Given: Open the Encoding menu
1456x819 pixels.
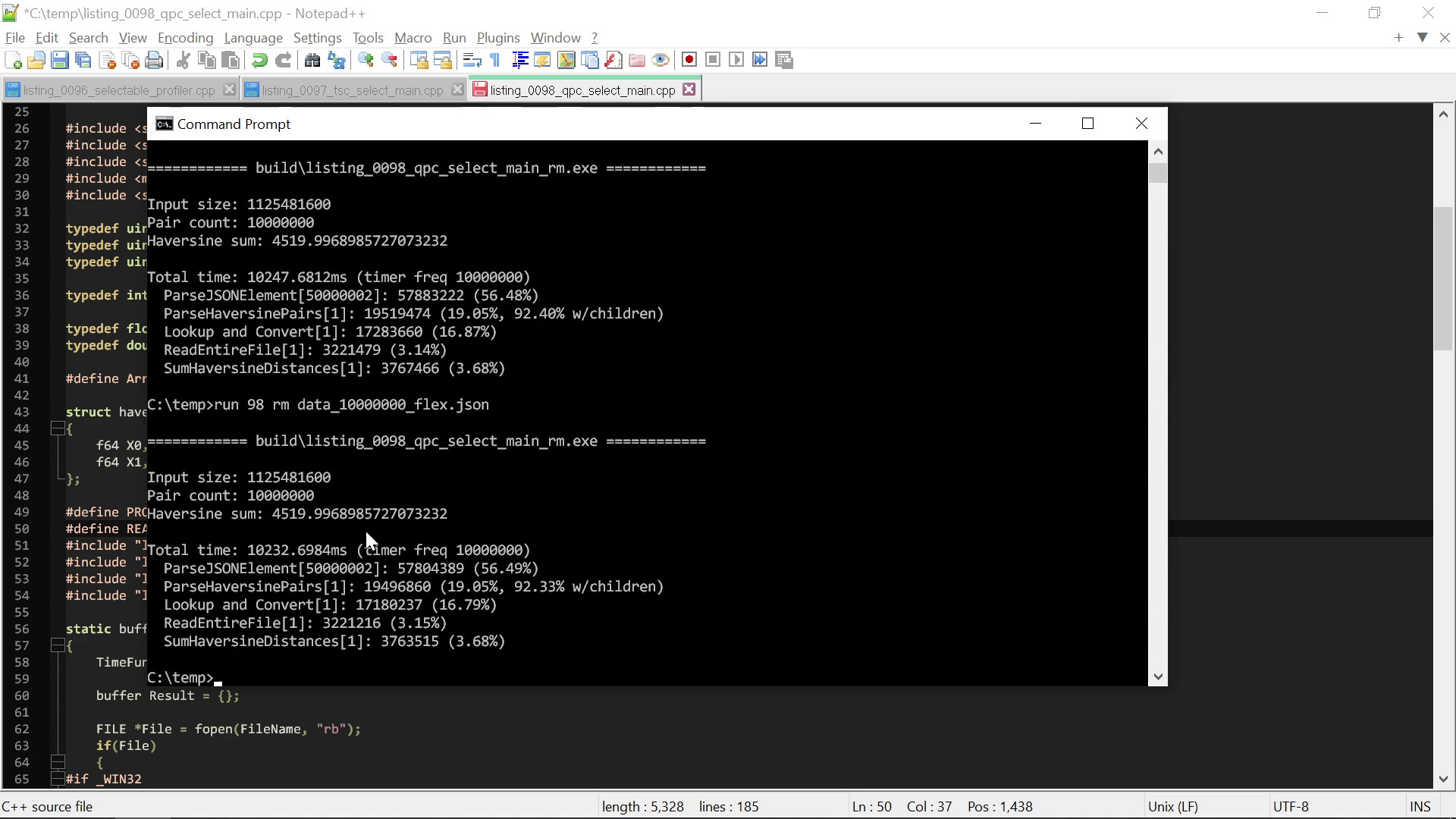Looking at the screenshot, I should [185, 37].
